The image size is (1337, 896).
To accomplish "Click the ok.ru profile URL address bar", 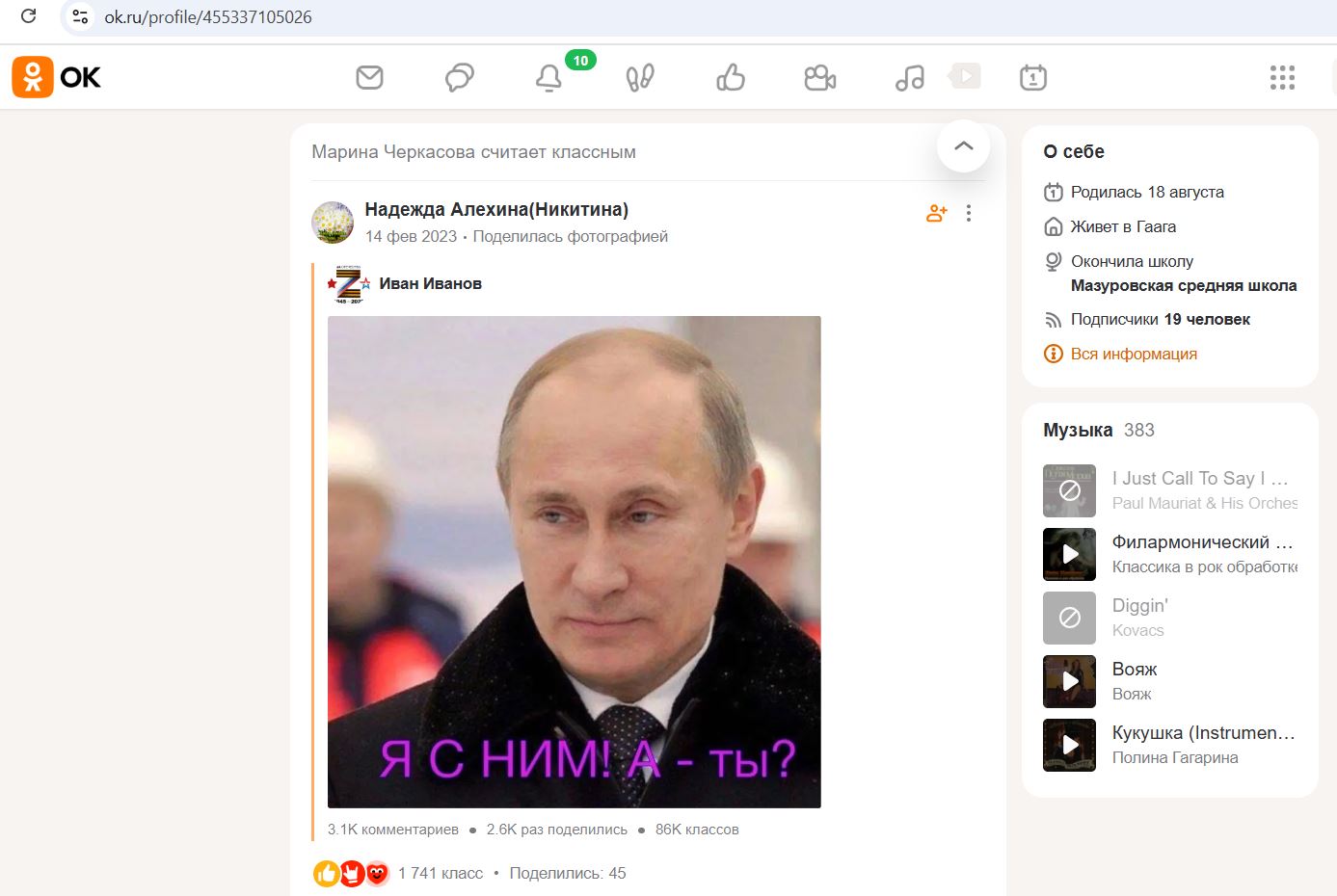I will point(208,16).
